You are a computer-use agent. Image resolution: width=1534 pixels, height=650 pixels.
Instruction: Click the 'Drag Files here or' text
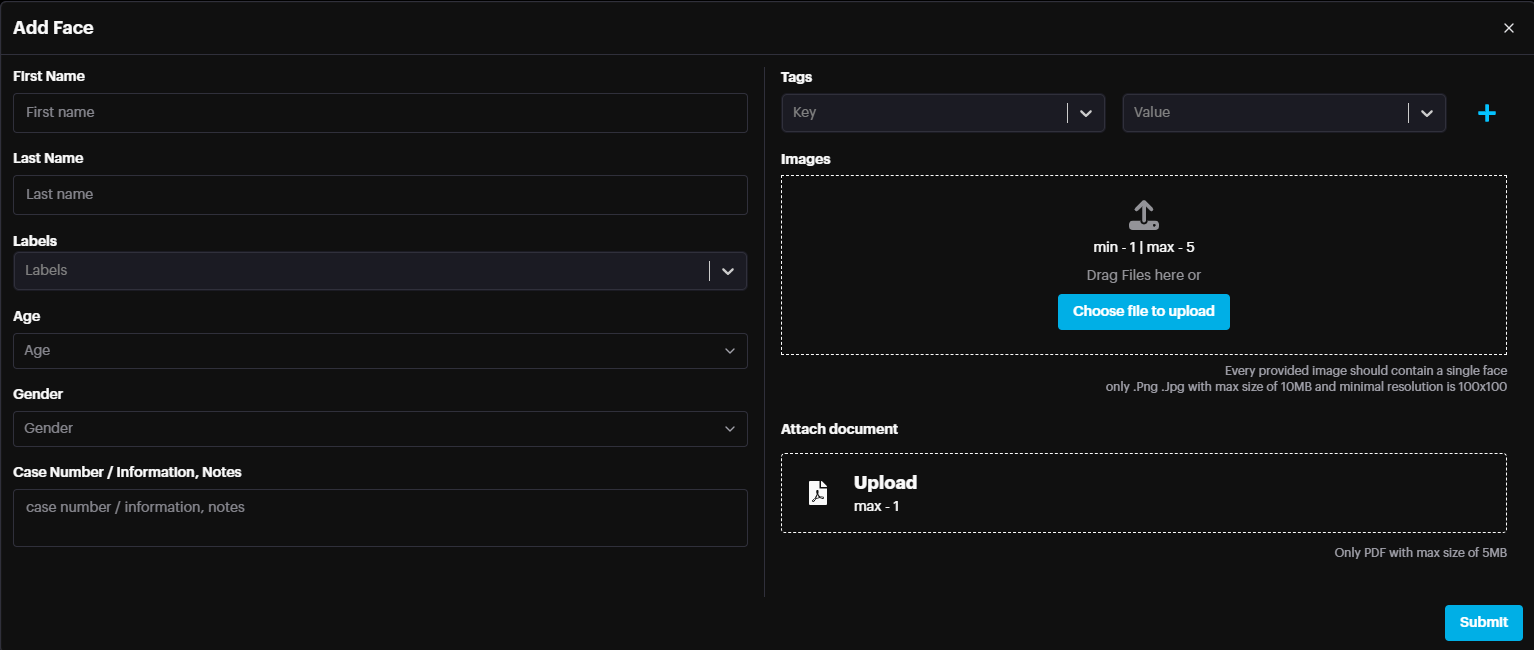click(1143, 275)
